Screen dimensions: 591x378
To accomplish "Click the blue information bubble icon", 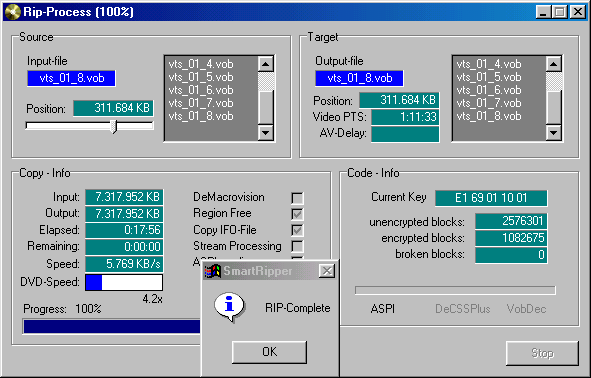I will [x=230, y=306].
